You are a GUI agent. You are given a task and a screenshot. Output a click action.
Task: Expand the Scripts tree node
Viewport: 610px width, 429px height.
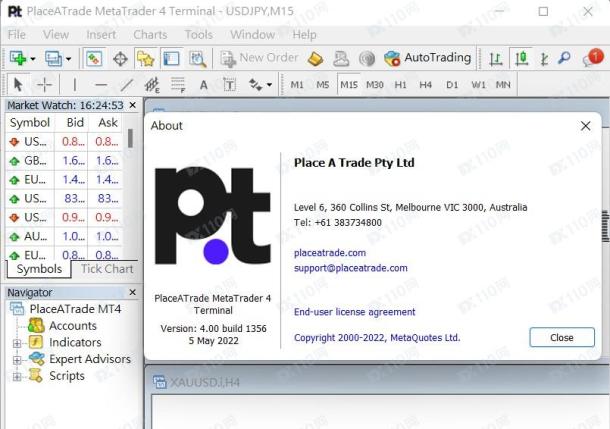[x=17, y=376]
